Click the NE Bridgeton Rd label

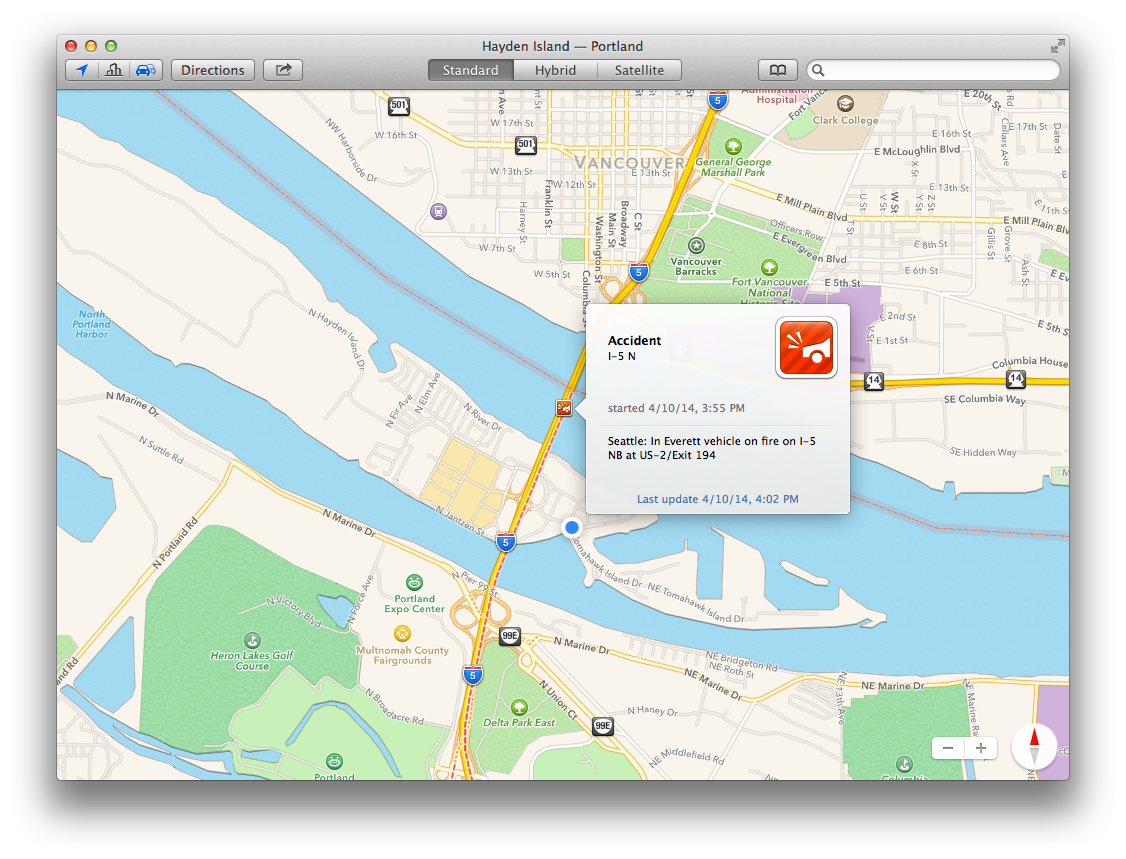741,661
